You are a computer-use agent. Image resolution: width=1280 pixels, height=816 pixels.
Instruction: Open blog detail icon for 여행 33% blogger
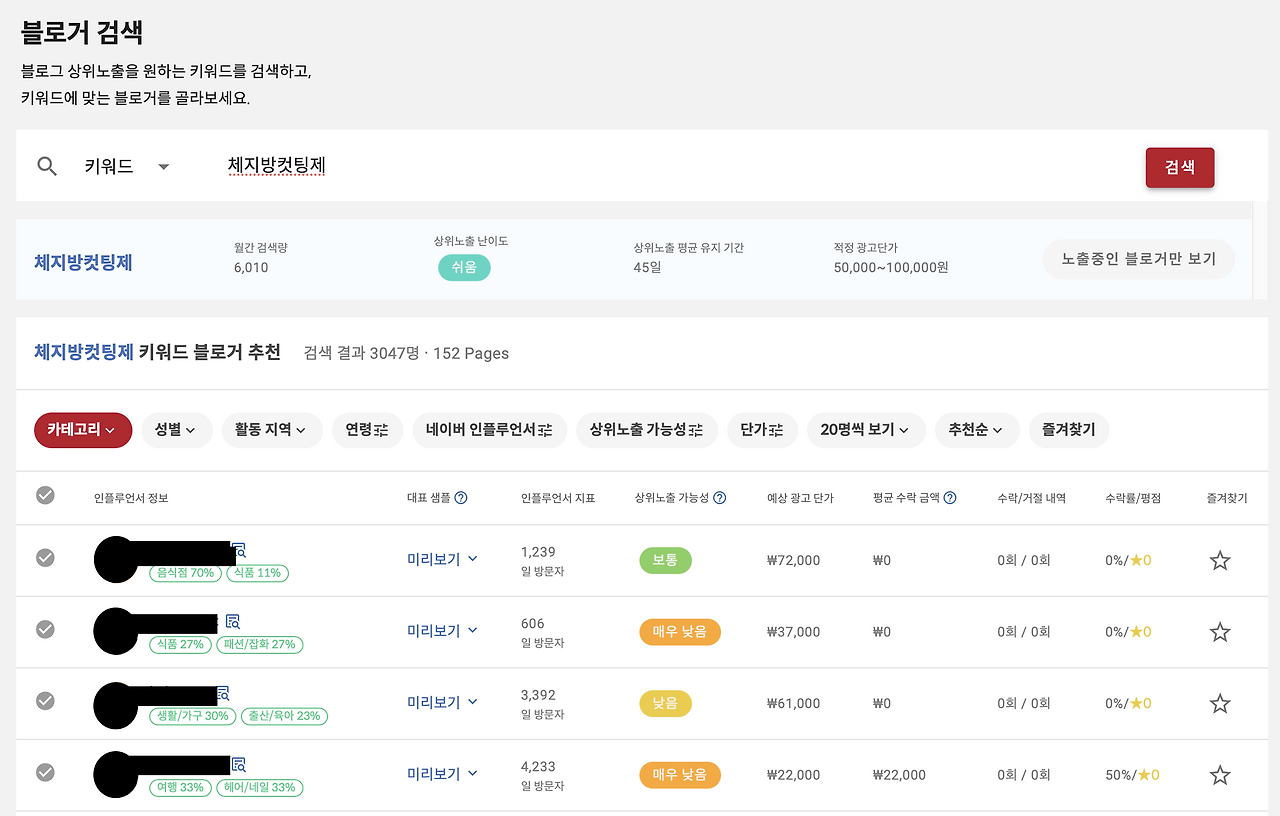[x=239, y=765]
